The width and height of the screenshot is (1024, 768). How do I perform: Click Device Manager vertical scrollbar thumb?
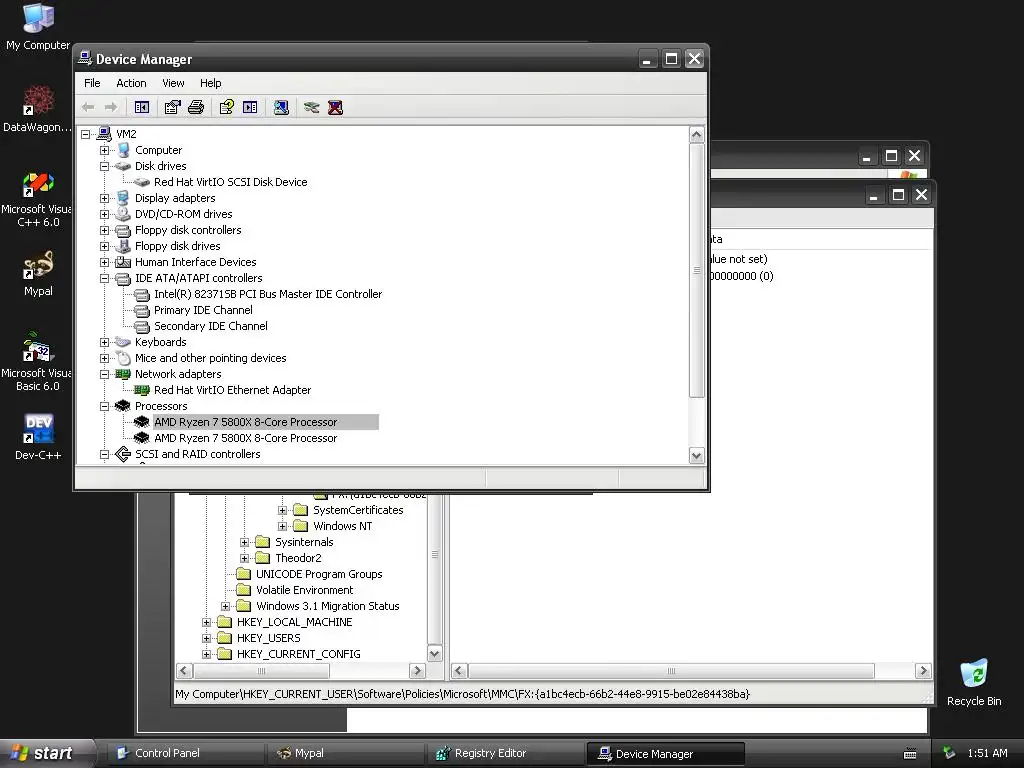click(697, 270)
